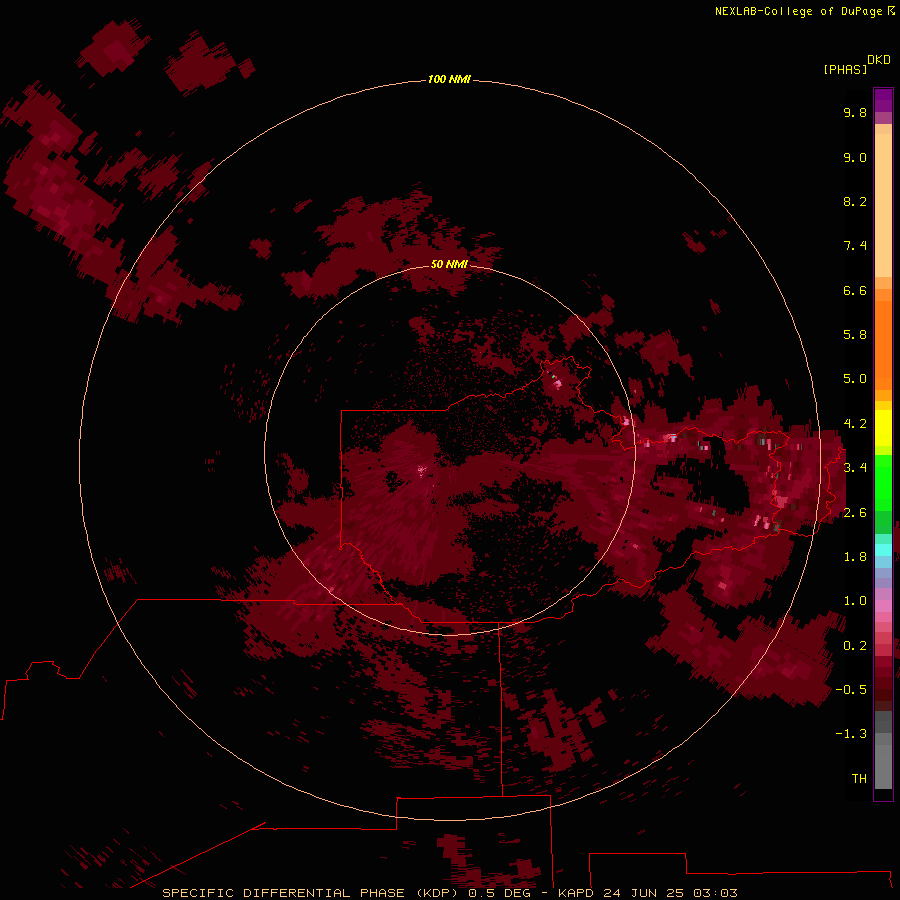900x900 pixels.
Task: Select the 8.2 scale value
Action: coord(855,201)
